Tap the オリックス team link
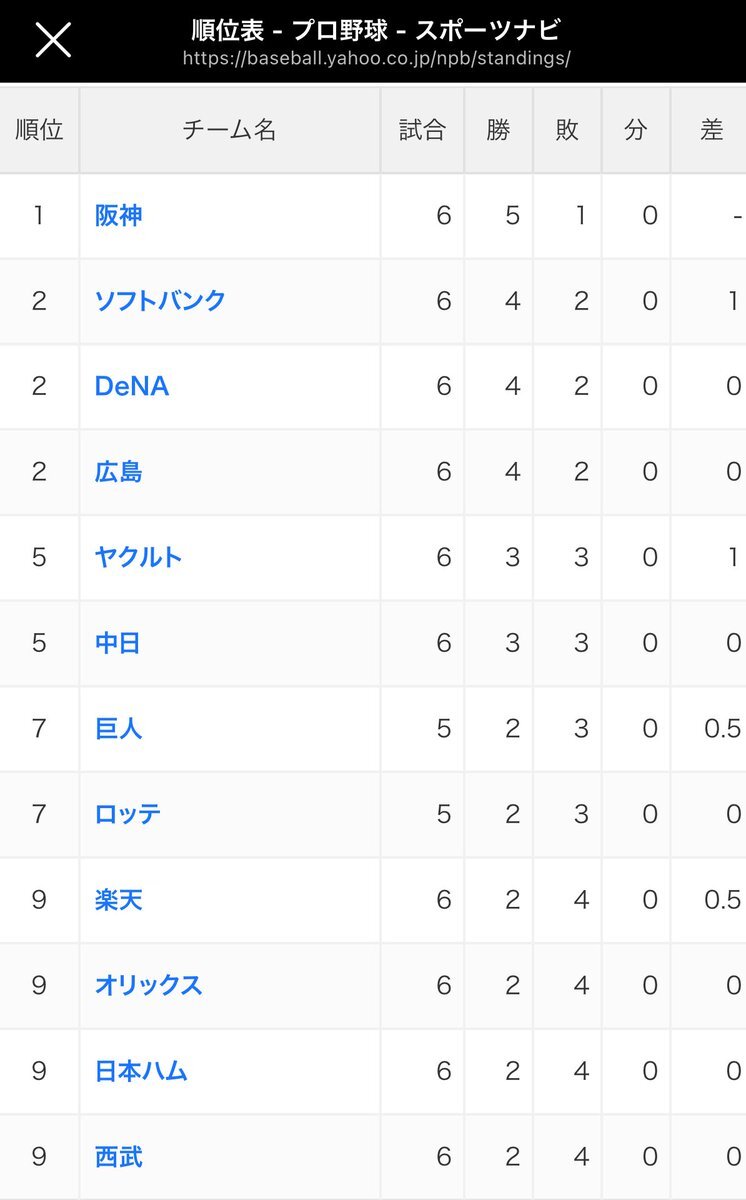746x1200 pixels. click(148, 985)
